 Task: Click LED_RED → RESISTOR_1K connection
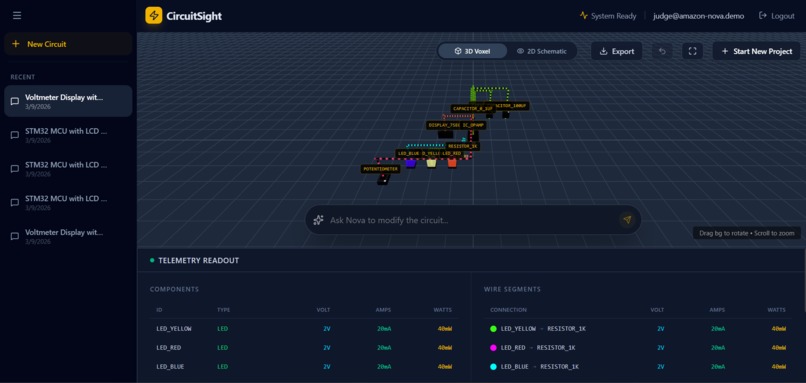538,348
